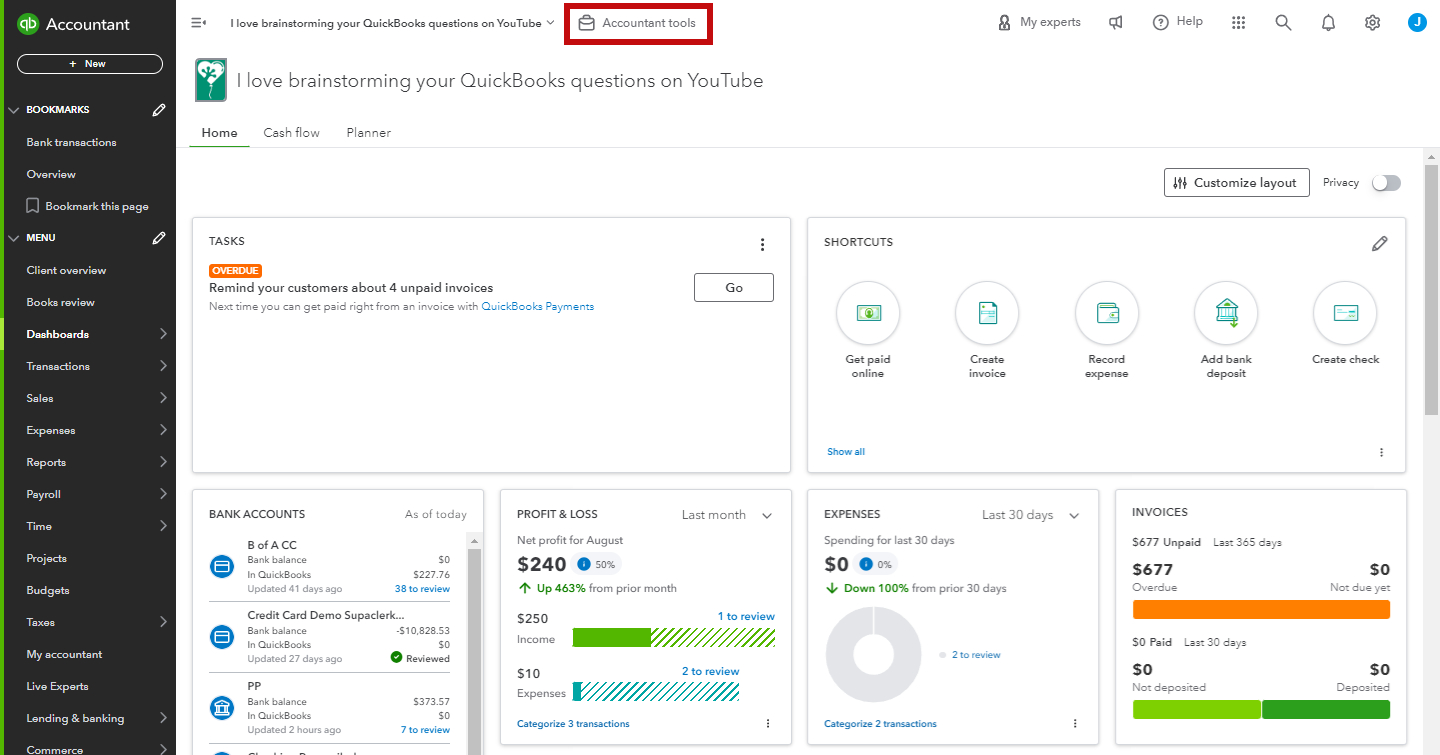Click the Create check shortcut icon
The height and width of the screenshot is (755, 1440).
click(1345, 313)
